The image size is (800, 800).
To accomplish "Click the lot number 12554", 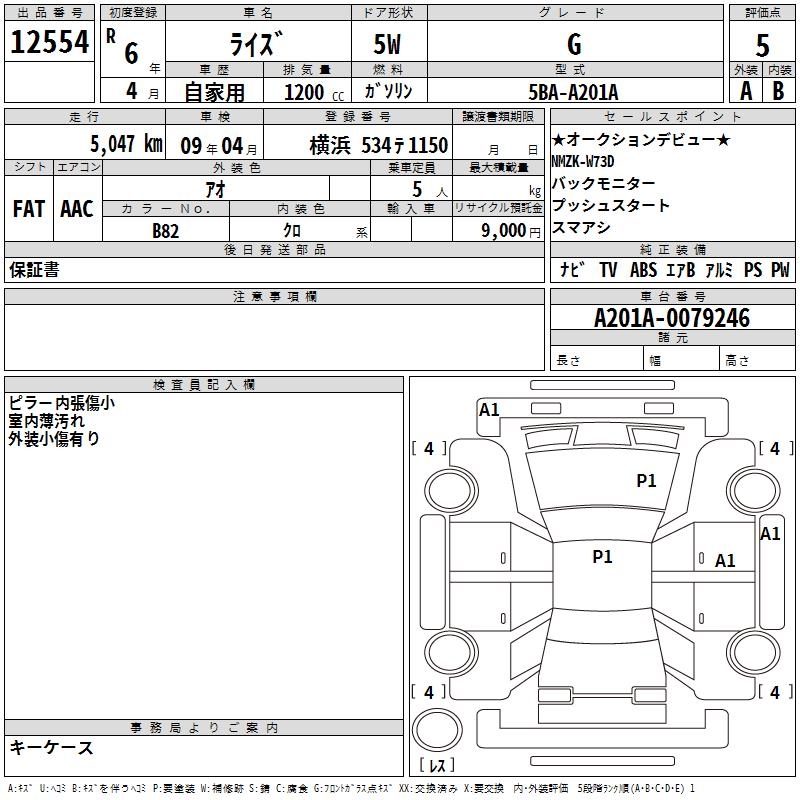I will [x=49, y=42].
